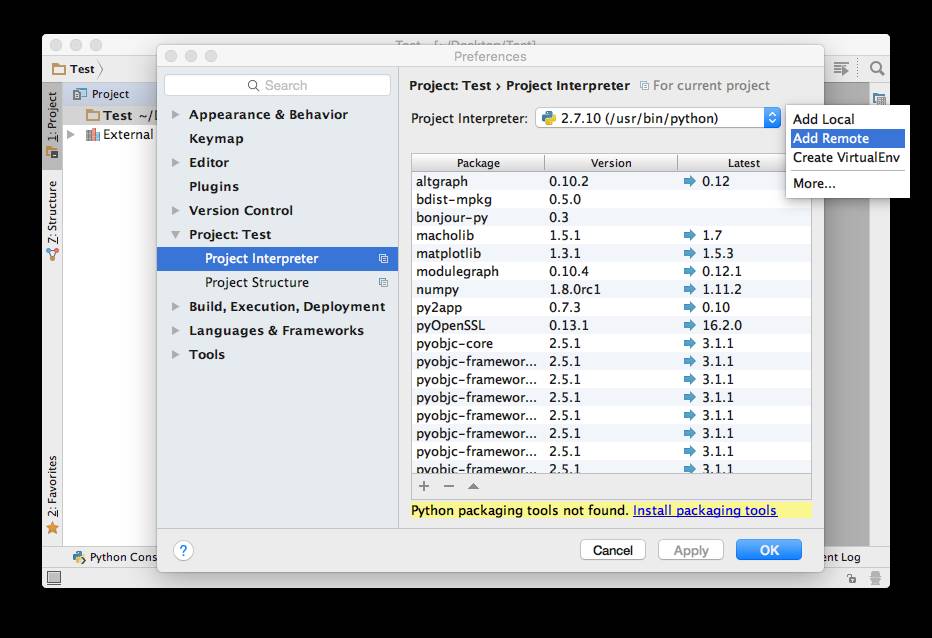Click the project-level copy icon beside Project Structure

[383, 282]
